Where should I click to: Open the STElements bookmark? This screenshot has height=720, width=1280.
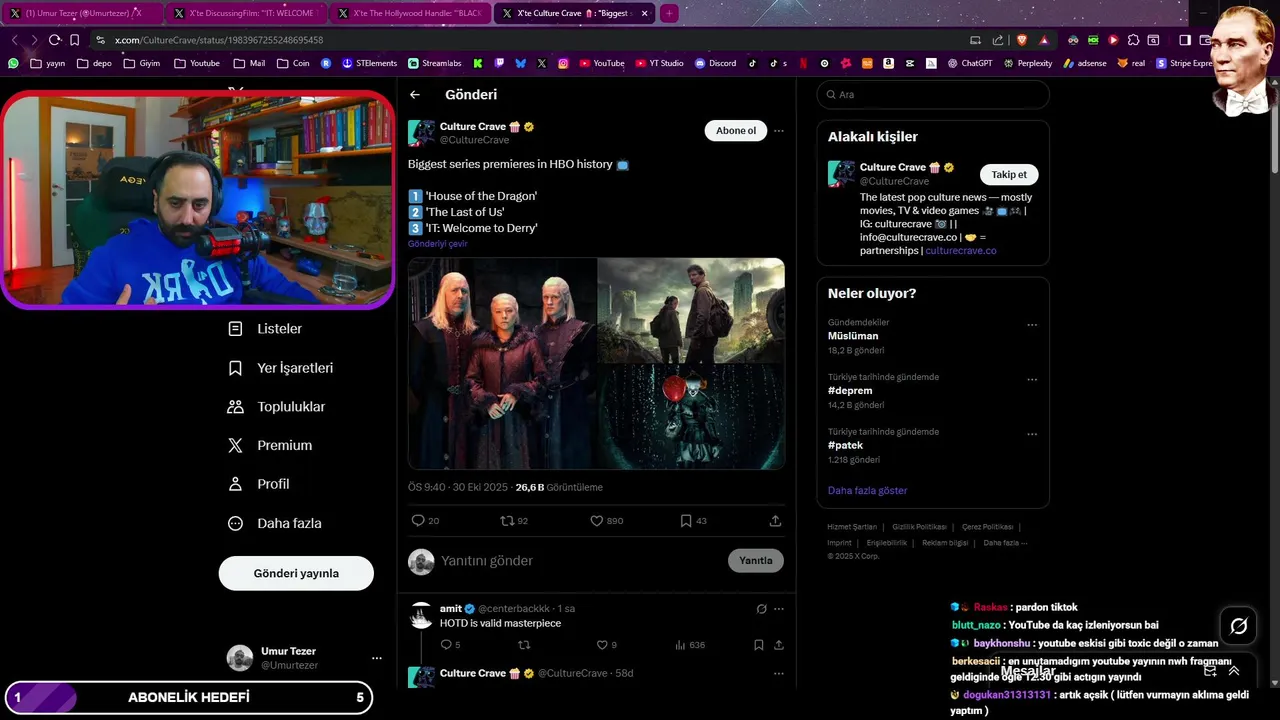[369, 63]
